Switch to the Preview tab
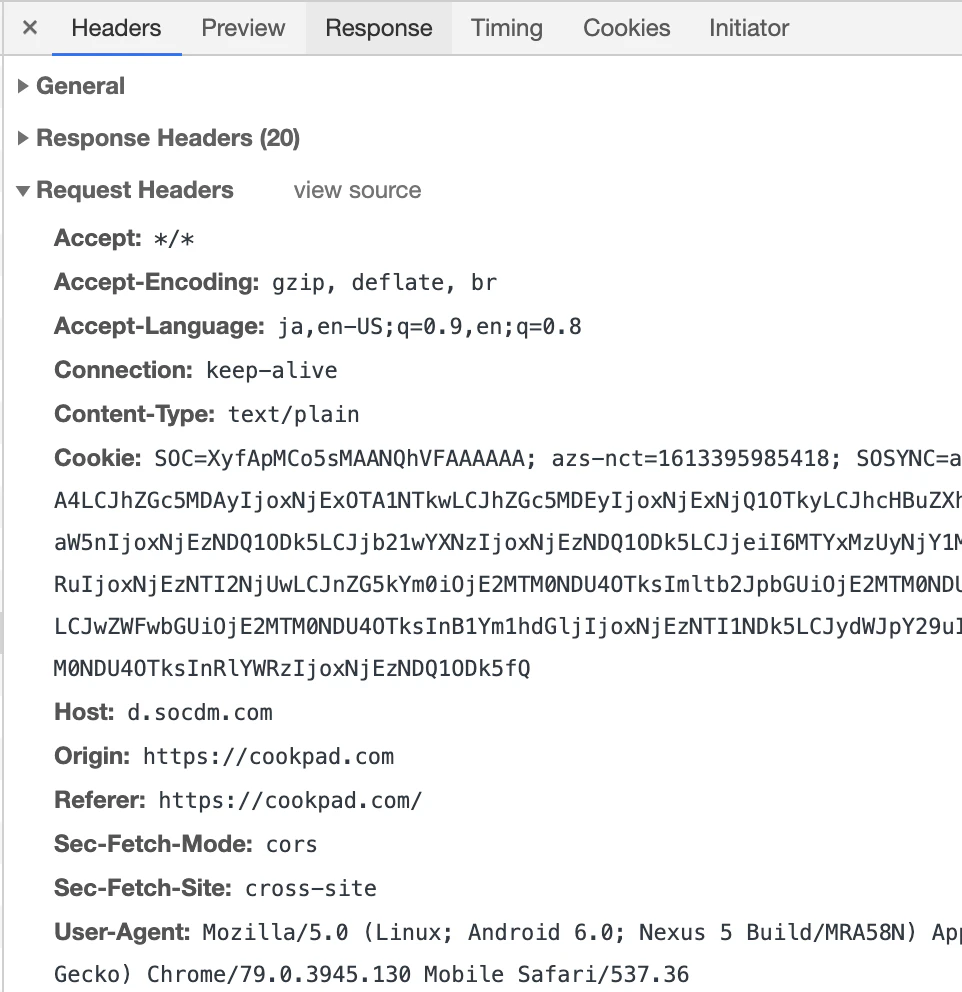 244,28
